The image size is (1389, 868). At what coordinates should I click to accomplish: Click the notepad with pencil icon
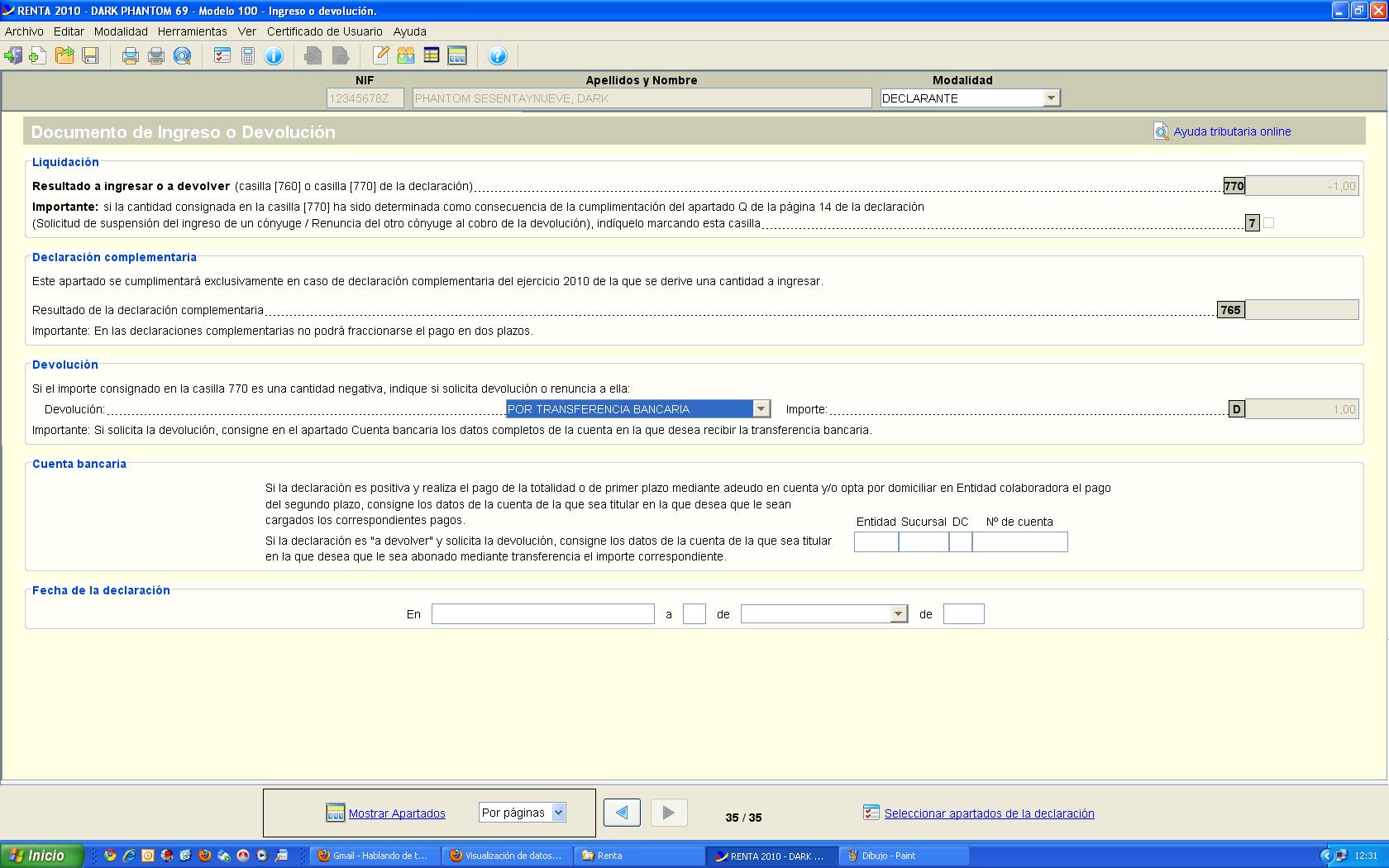(379, 55)
